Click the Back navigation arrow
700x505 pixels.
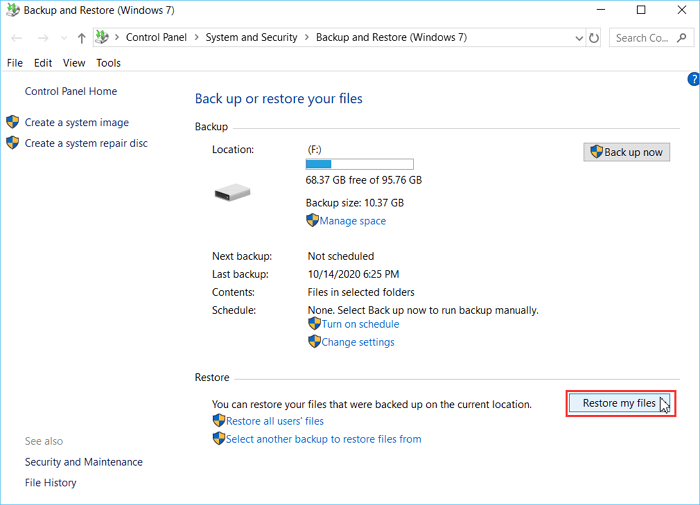coord(17,38)
